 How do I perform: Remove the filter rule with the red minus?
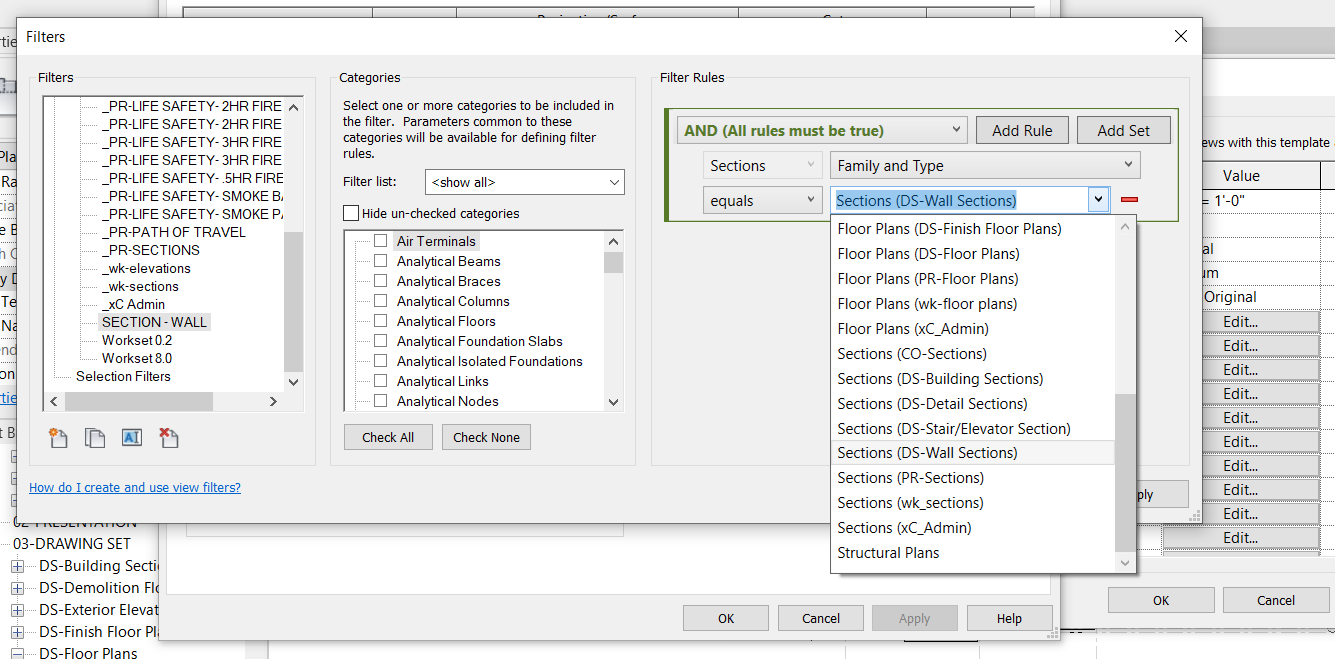pos(1130,200)
